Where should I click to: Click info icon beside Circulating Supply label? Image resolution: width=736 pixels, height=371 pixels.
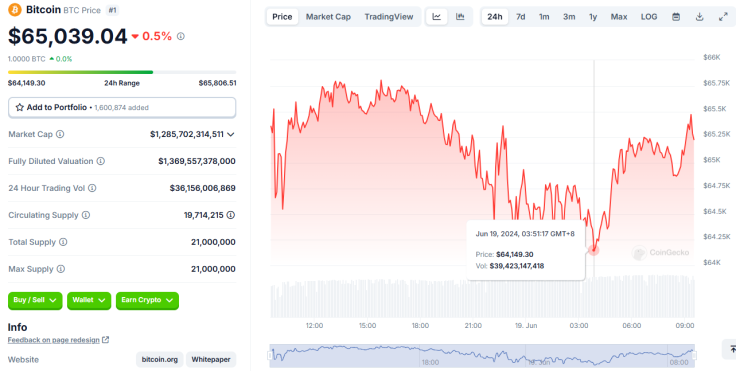pos(86,215)
